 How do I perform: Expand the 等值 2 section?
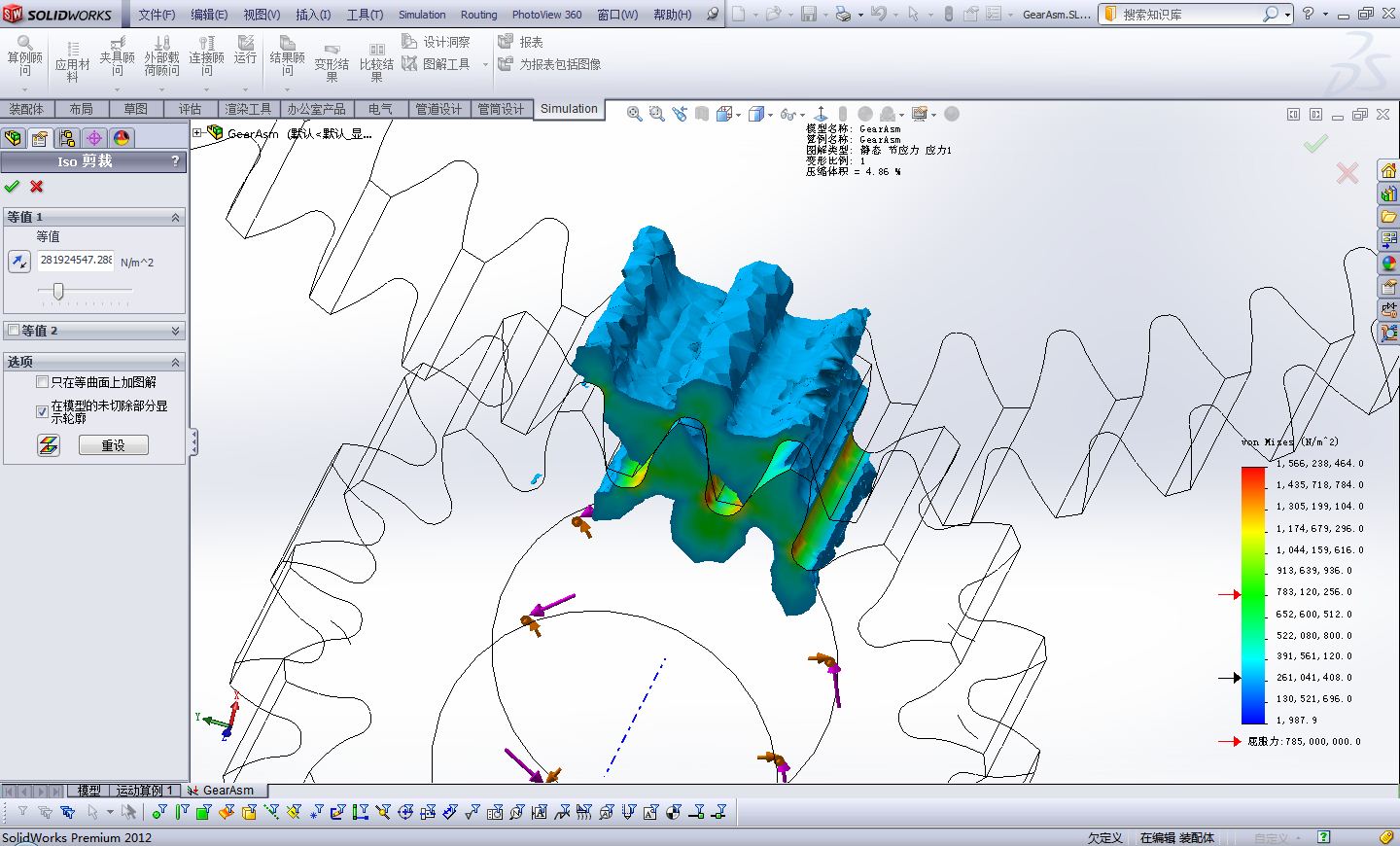point(176,331)
